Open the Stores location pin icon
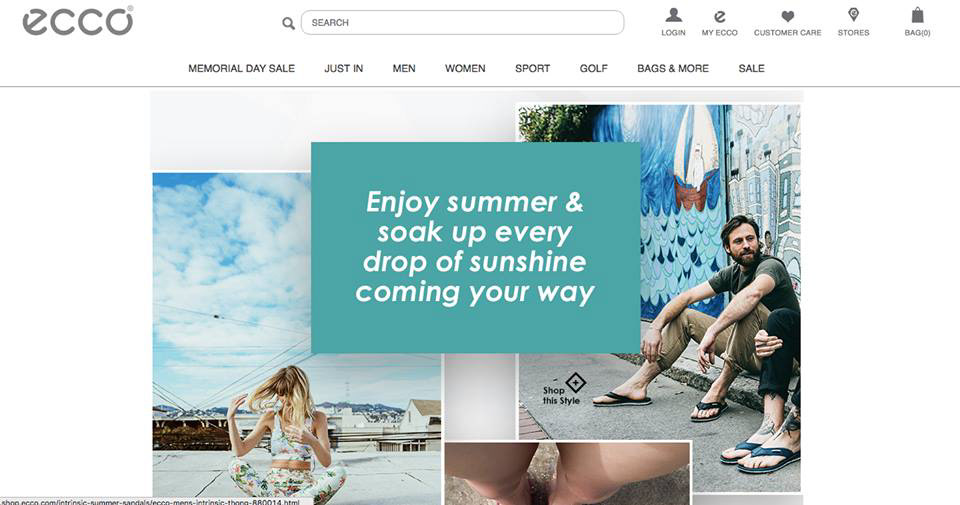The image size is (960, 505). tap(853, 14)
